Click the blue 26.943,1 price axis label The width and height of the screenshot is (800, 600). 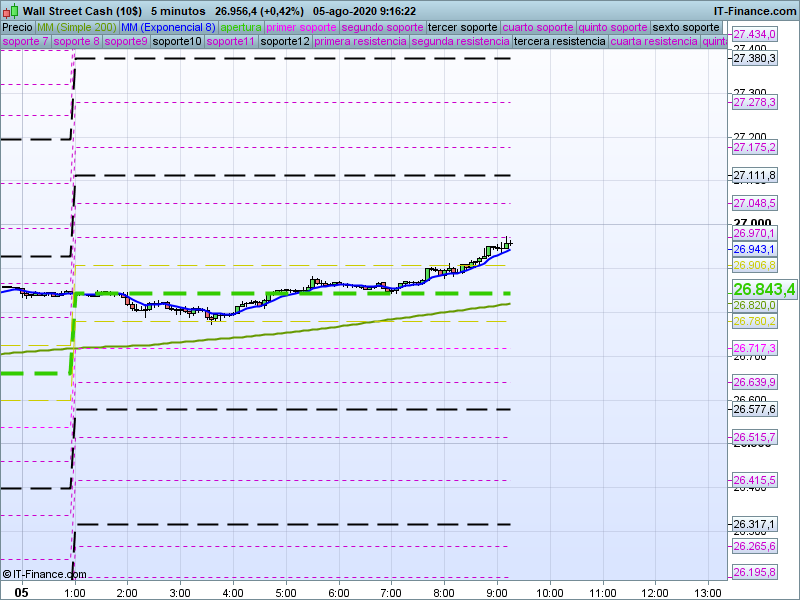tap(754, 249)
